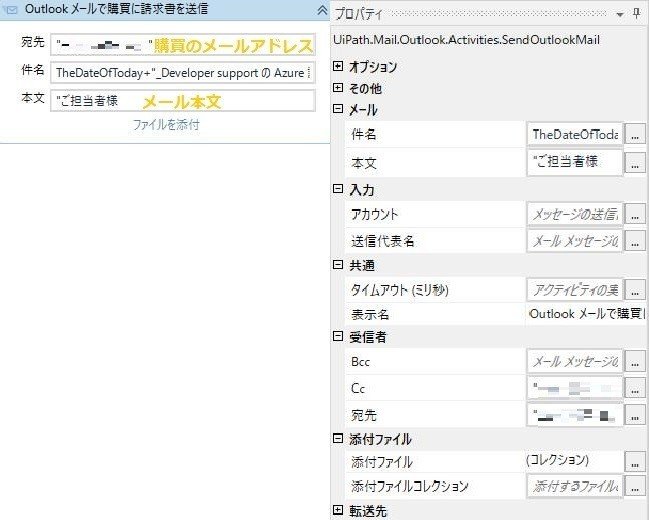Select the UiPath.Mail.Outlook.Activities.SendOutlookMail type text

click(466, 40)
